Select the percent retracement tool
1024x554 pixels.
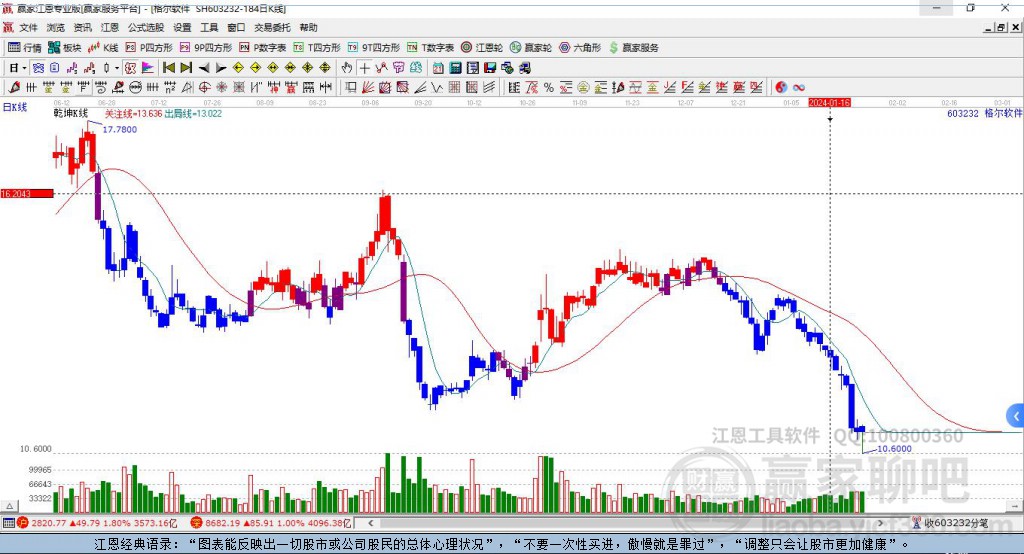tap(549, 87)
